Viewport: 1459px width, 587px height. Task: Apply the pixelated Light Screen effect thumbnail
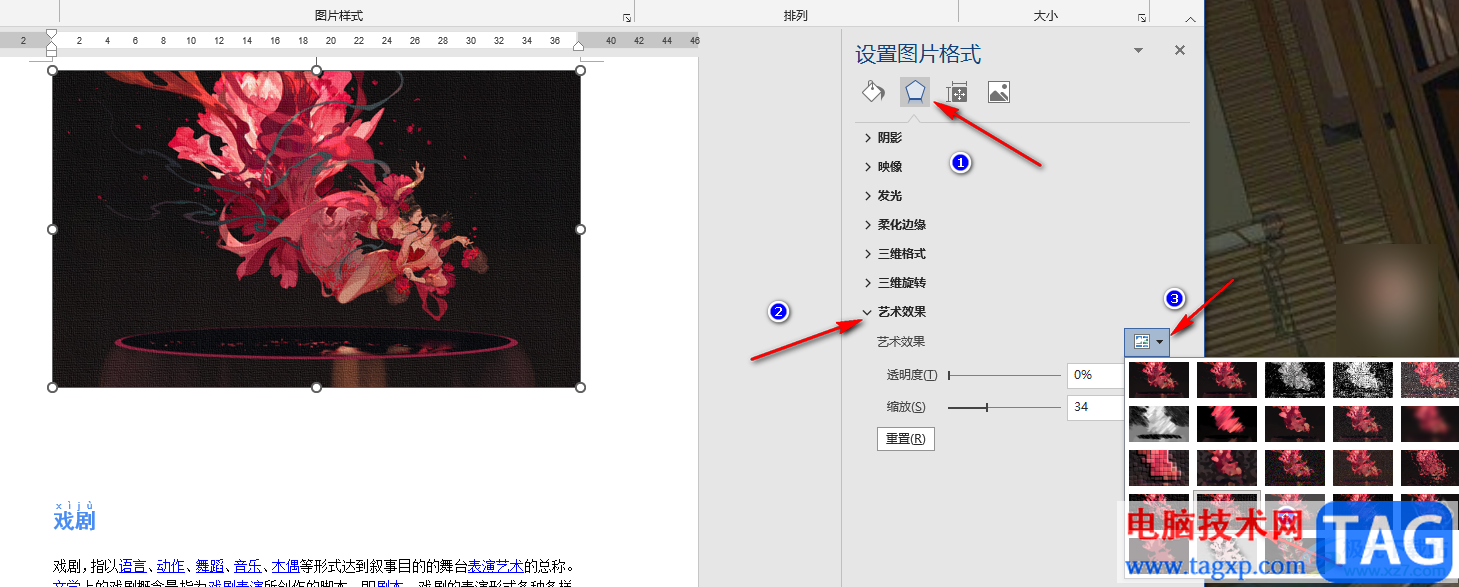click(x=1159, y=467)
